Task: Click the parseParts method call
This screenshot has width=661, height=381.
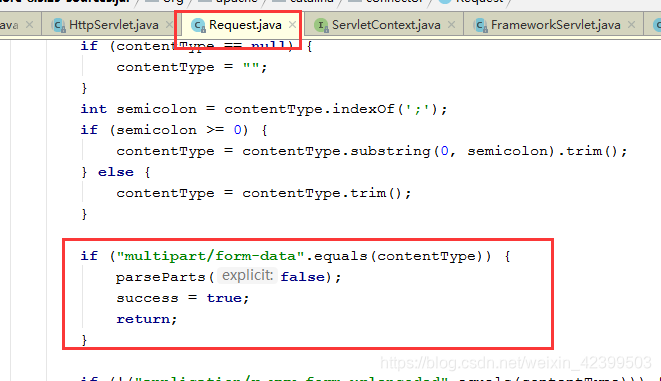Action: [161, 277]
